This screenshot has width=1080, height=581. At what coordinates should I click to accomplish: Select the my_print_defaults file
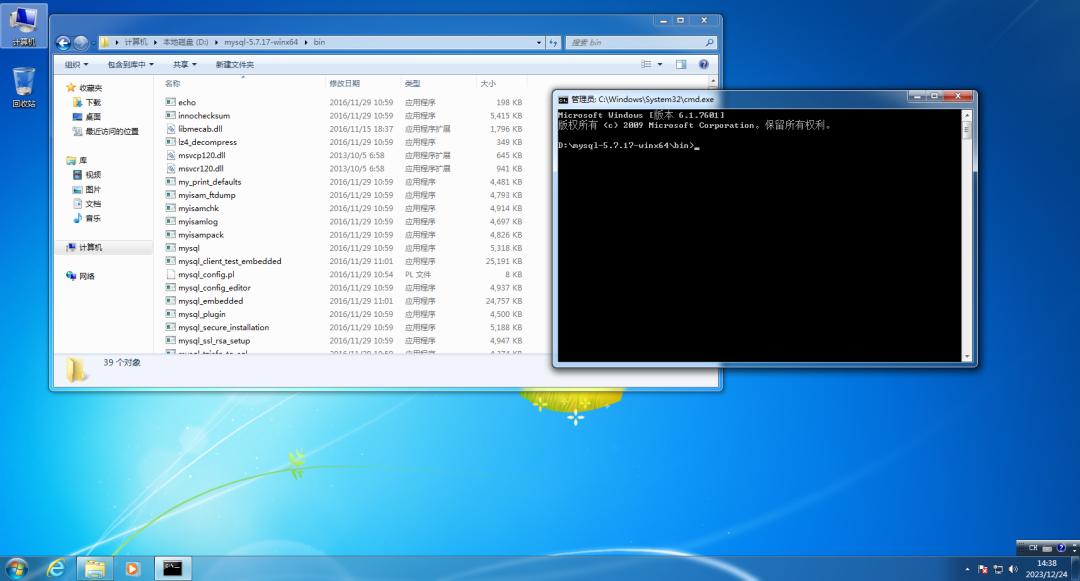[209, 182]
